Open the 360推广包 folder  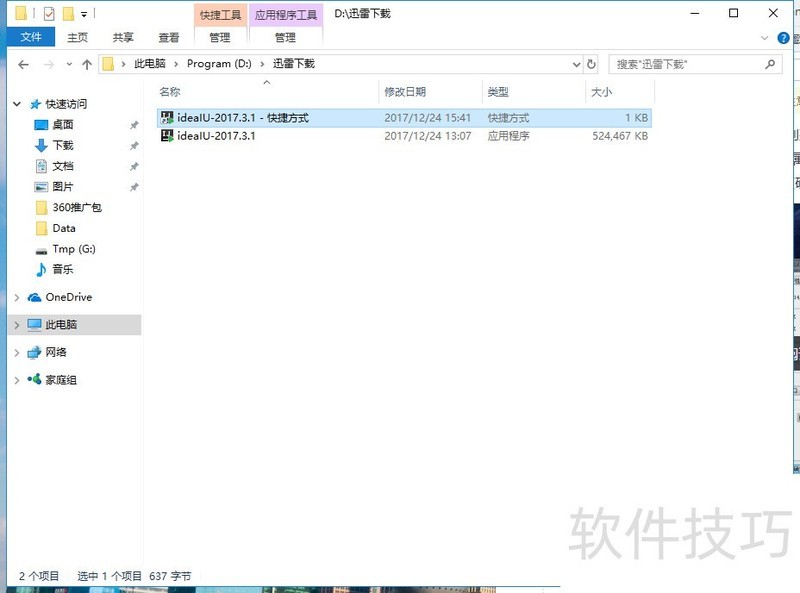[77, 207]
